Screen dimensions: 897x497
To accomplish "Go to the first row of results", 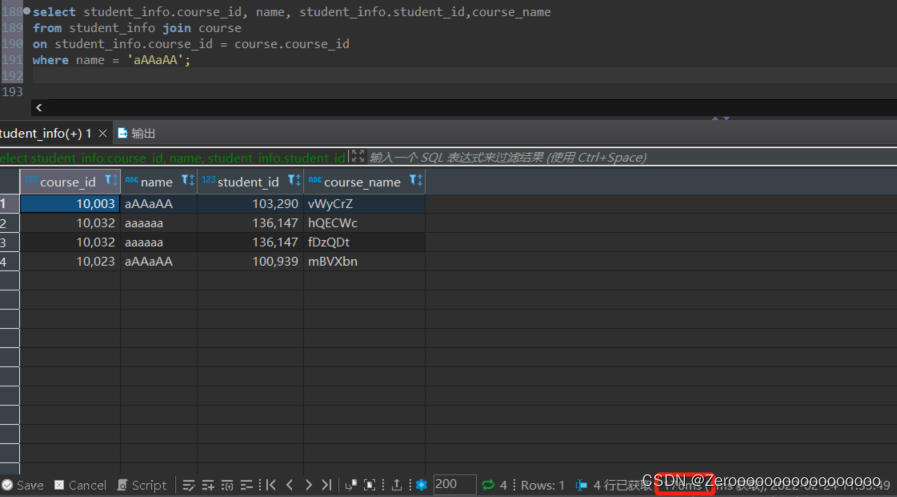I will tap(271, 485).
